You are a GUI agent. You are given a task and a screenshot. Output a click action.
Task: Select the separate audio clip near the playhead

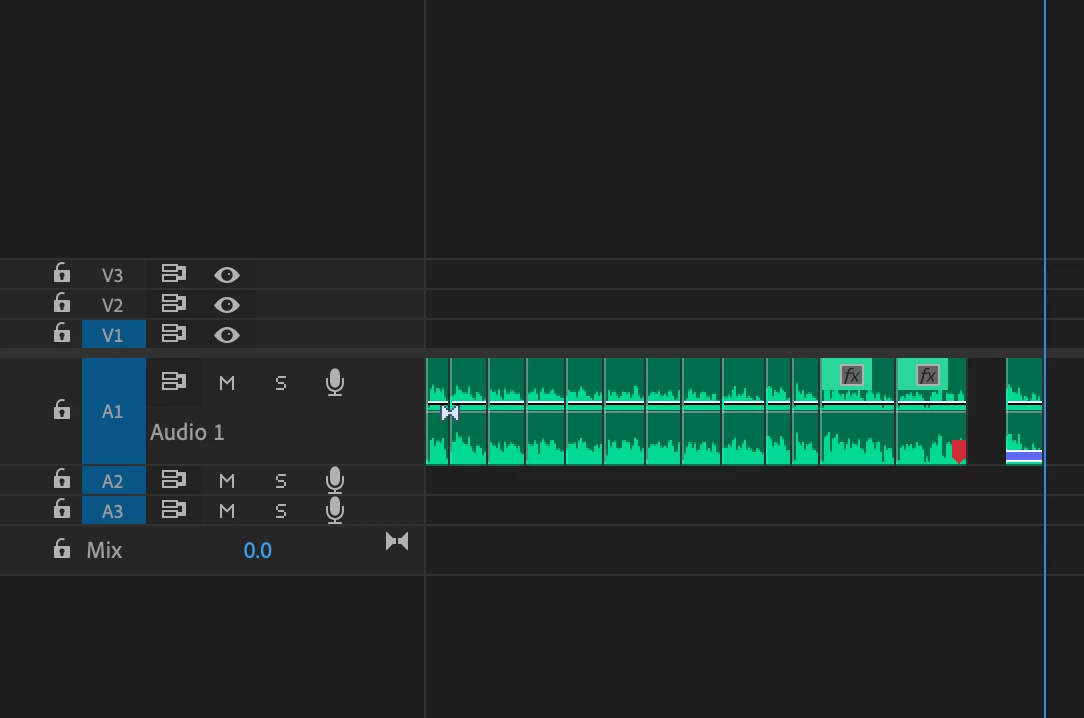[1024, 411]
